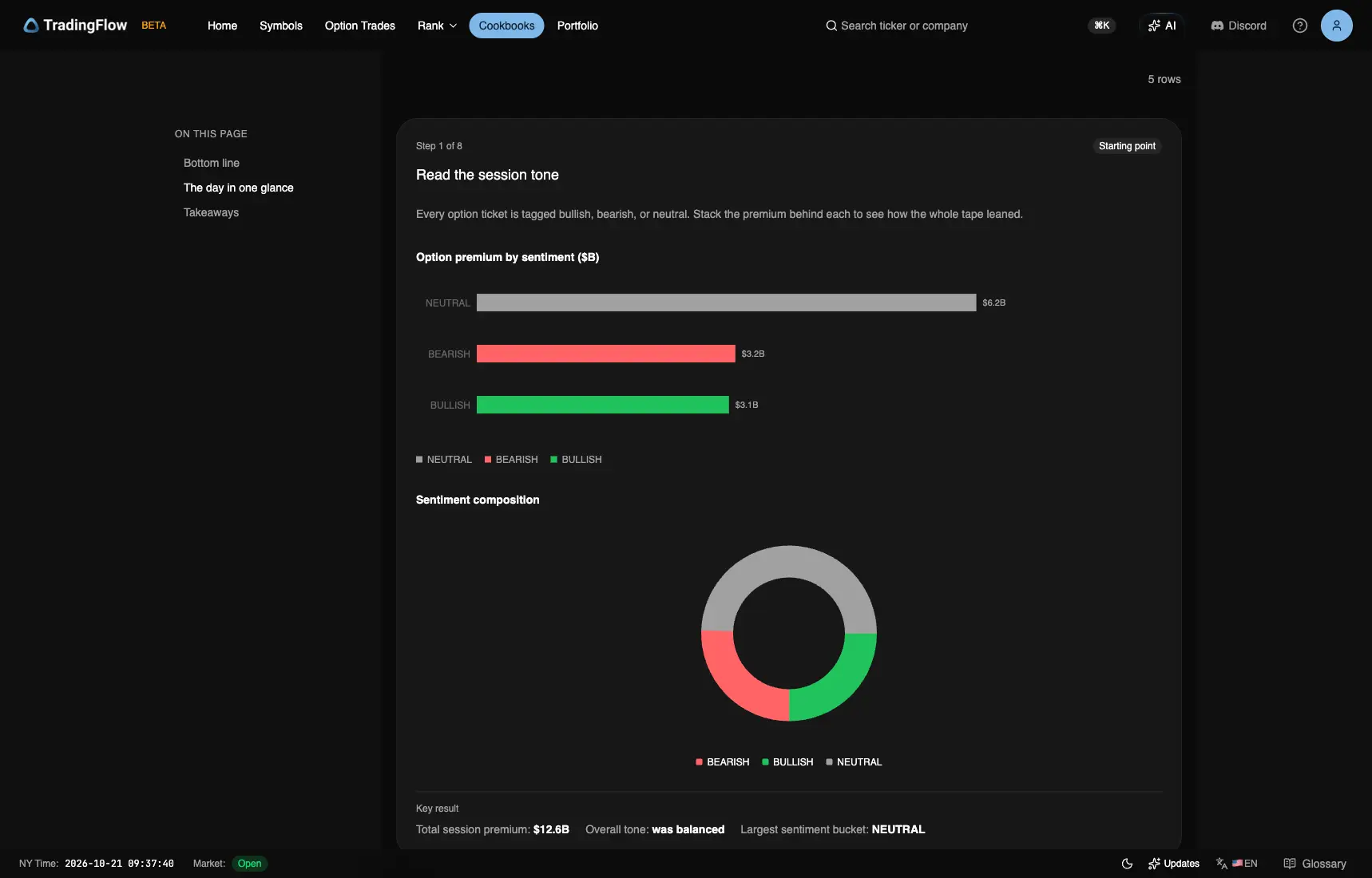Click the NY Time clock value
Screen dimensions: 1372x878
[x=119, y=864]
